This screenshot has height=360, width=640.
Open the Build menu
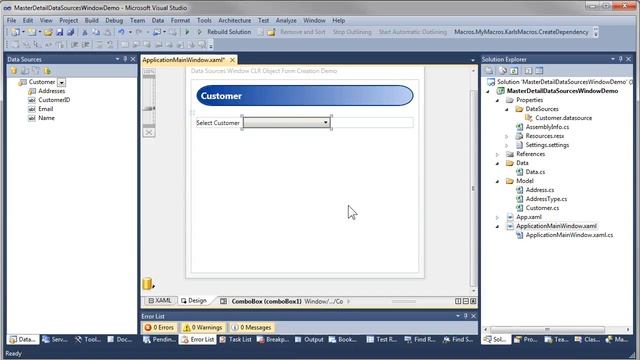91,20
